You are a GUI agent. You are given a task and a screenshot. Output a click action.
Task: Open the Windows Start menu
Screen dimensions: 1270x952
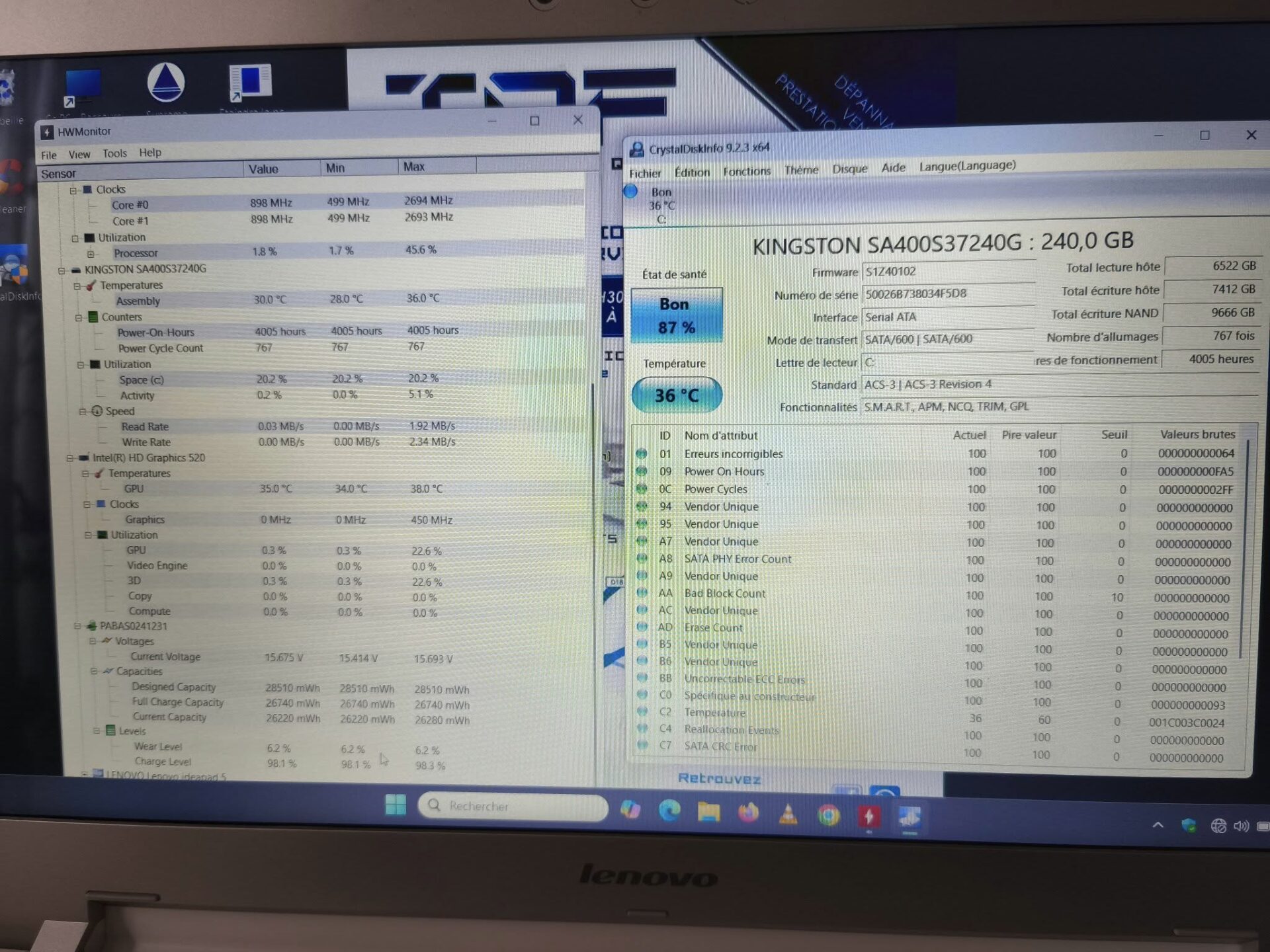pyautogui.click(x=396, y=805)
